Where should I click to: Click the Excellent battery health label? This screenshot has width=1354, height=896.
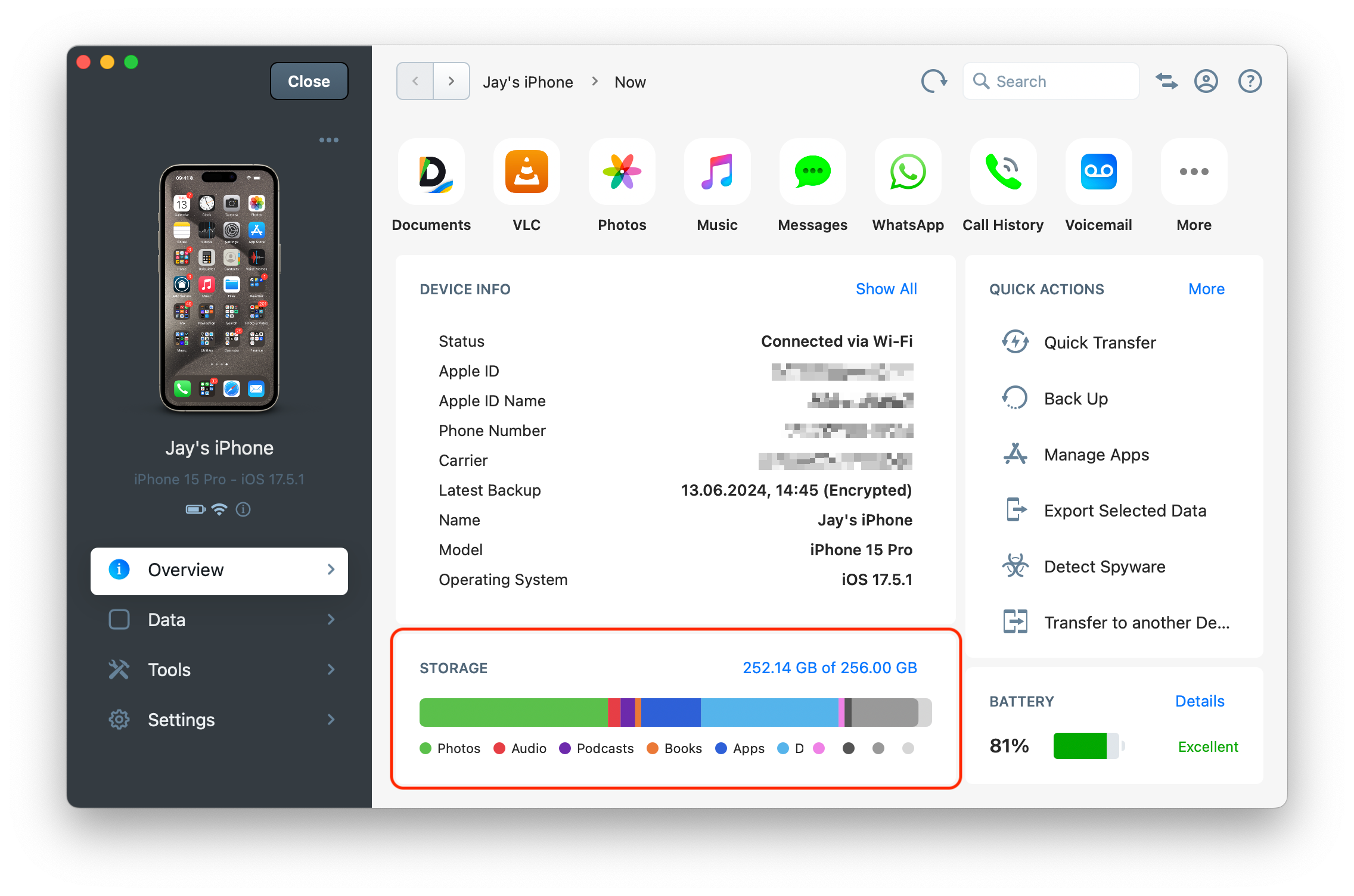(1208, 746)
